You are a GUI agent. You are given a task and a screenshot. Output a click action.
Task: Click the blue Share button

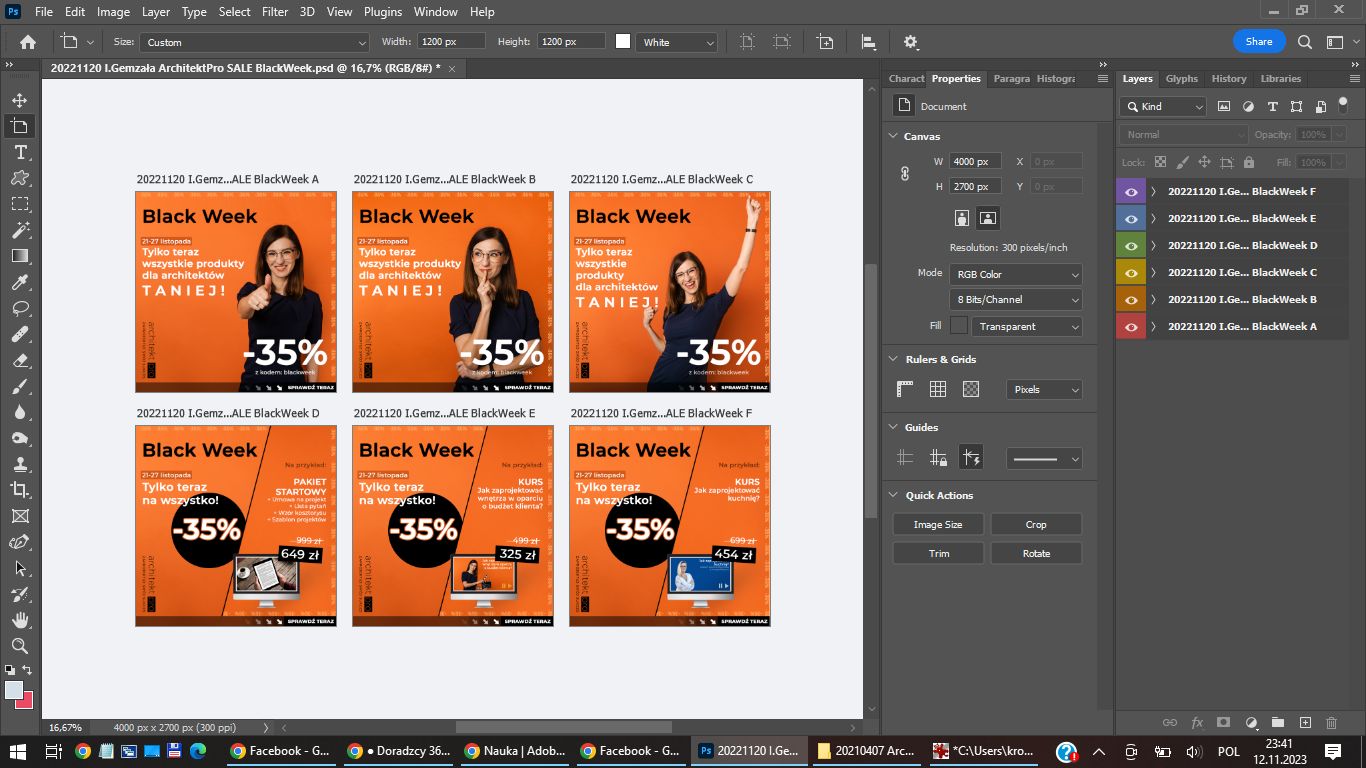[x=1258, y=41]
